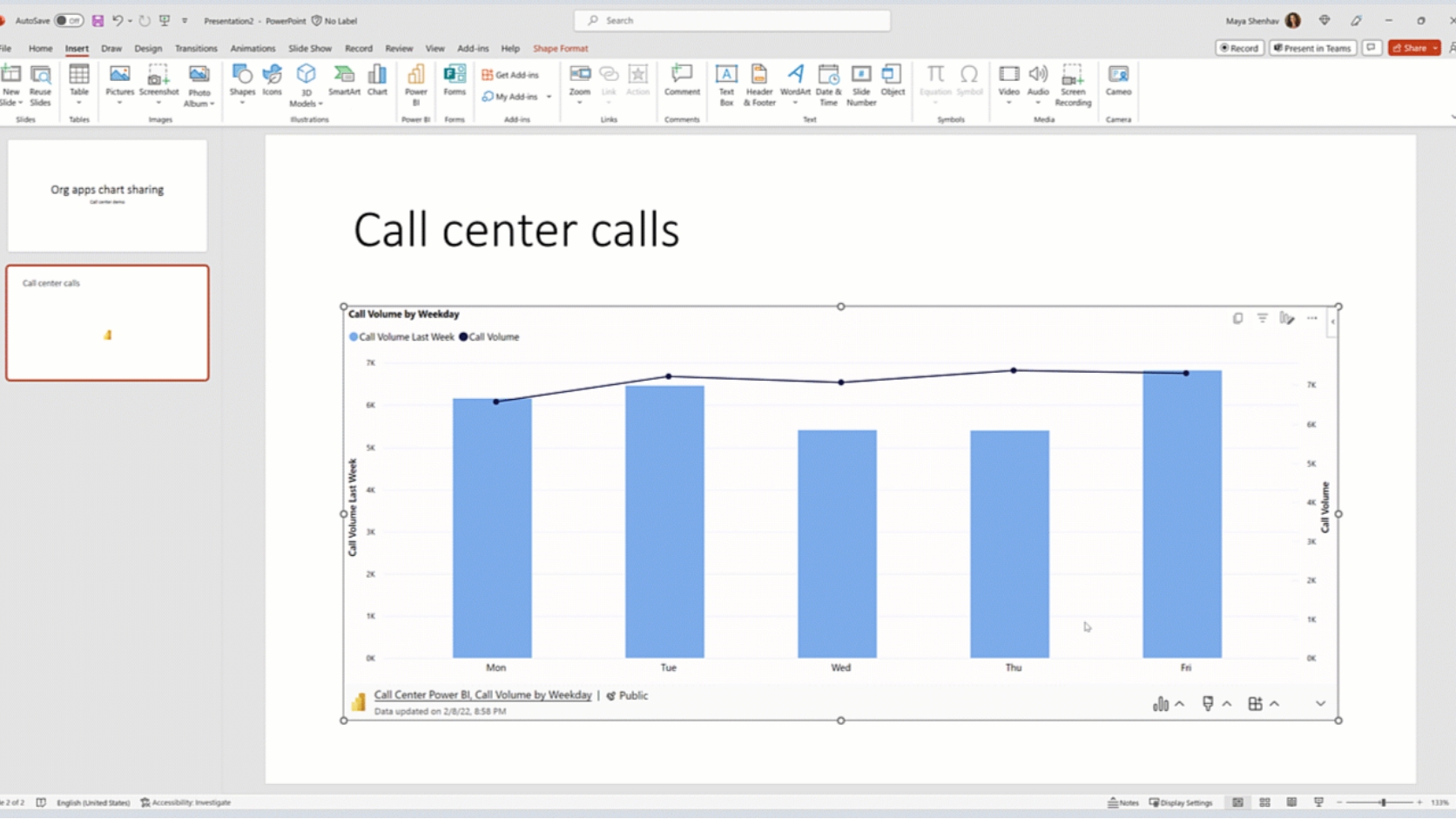The width and height of the screenshot is (1456, 819).
Task: Open Header & Footer settings
Action: (759, 85)
